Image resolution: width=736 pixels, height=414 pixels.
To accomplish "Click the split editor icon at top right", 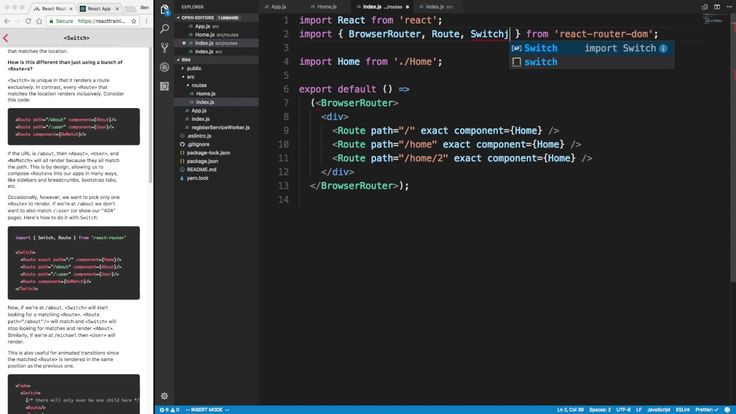I will [717, 7].
